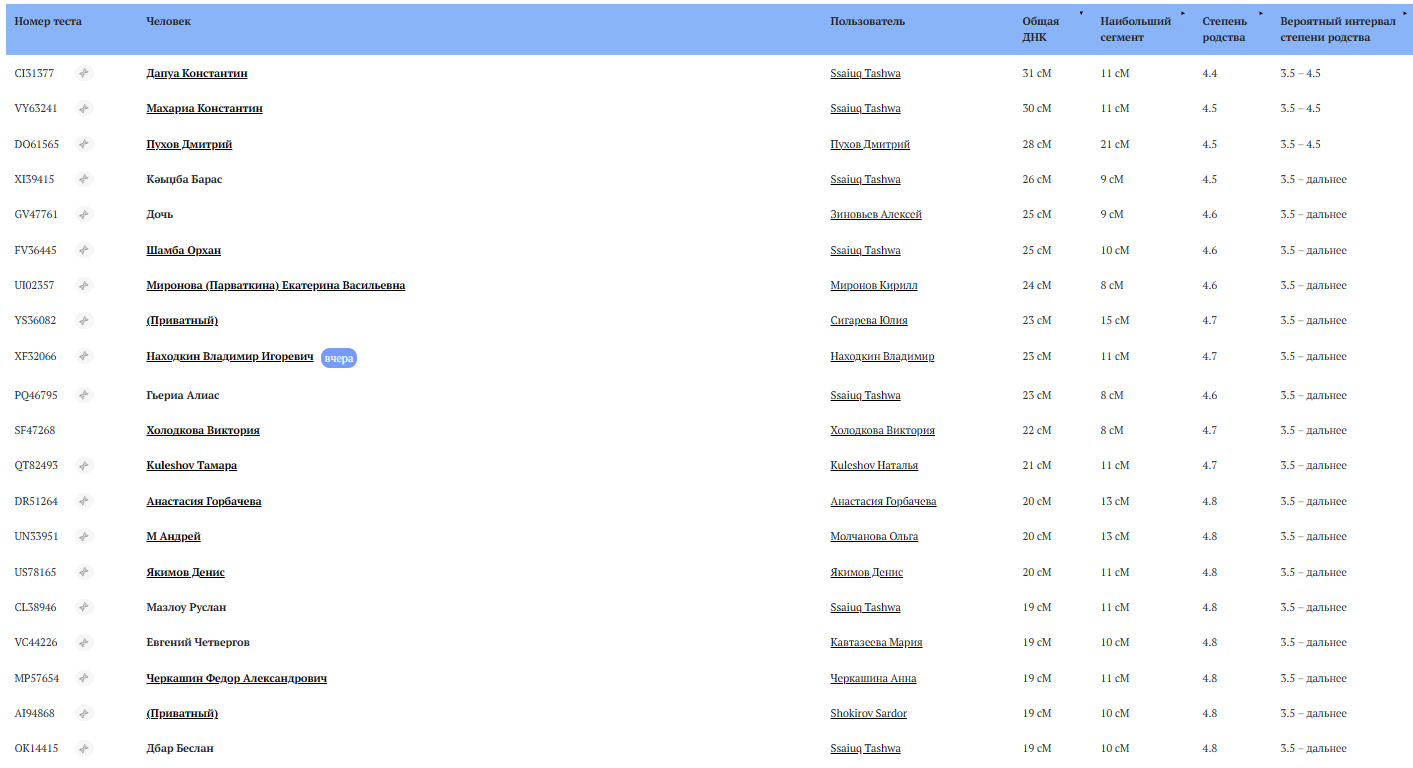
Task: Open user Молчанова Ольга
Action: coord(874,536)
